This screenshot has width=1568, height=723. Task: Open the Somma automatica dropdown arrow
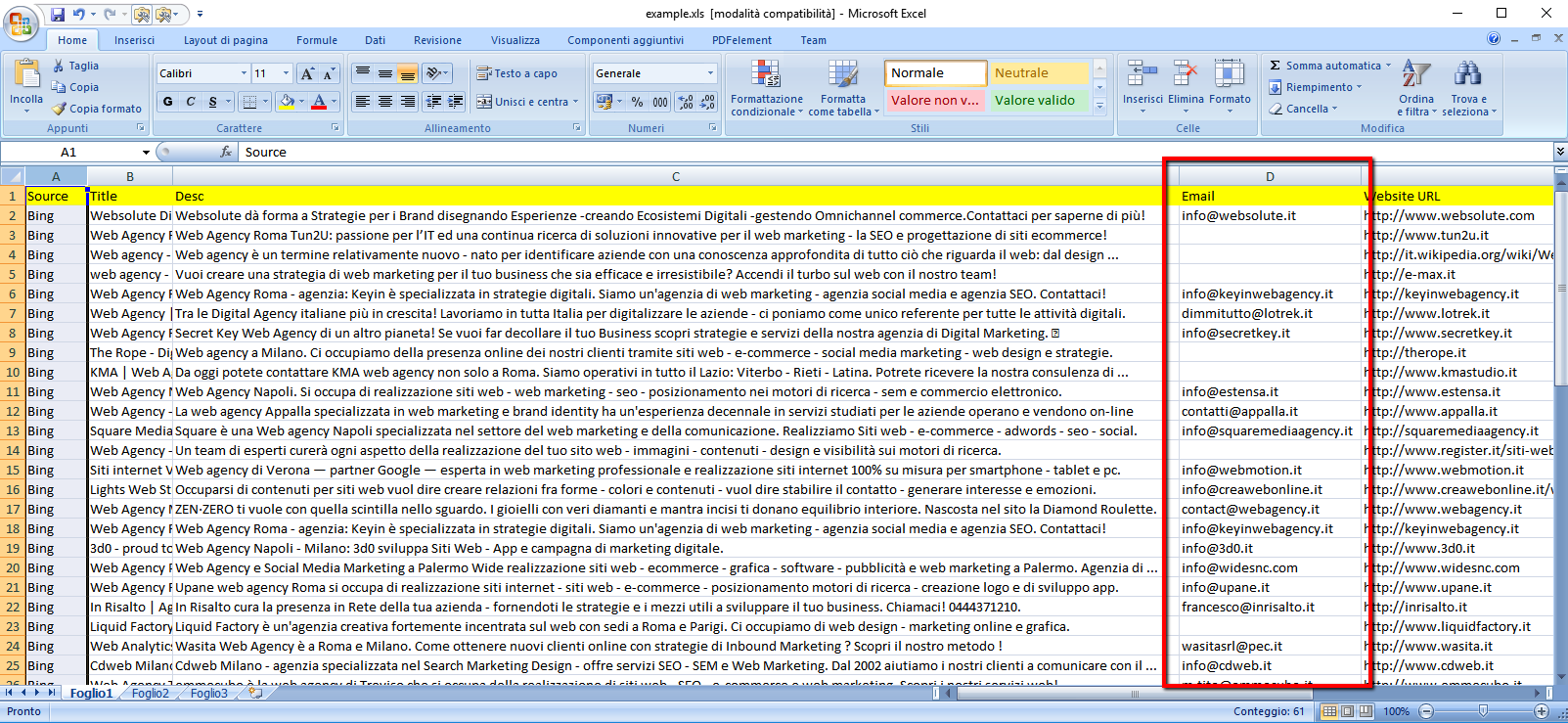click(1388, 66)
